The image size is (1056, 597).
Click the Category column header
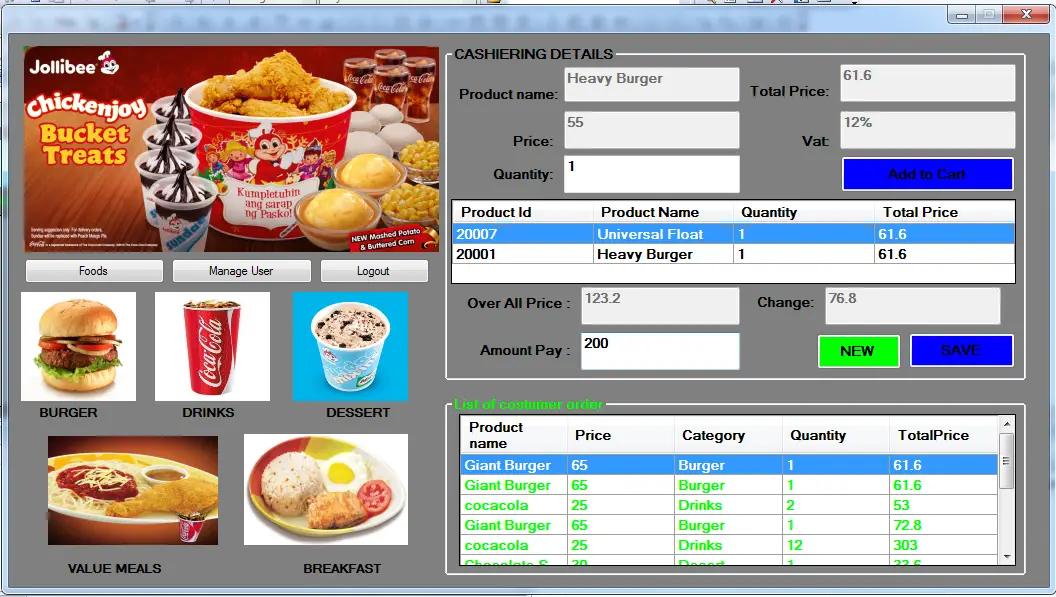coord(728,435)
